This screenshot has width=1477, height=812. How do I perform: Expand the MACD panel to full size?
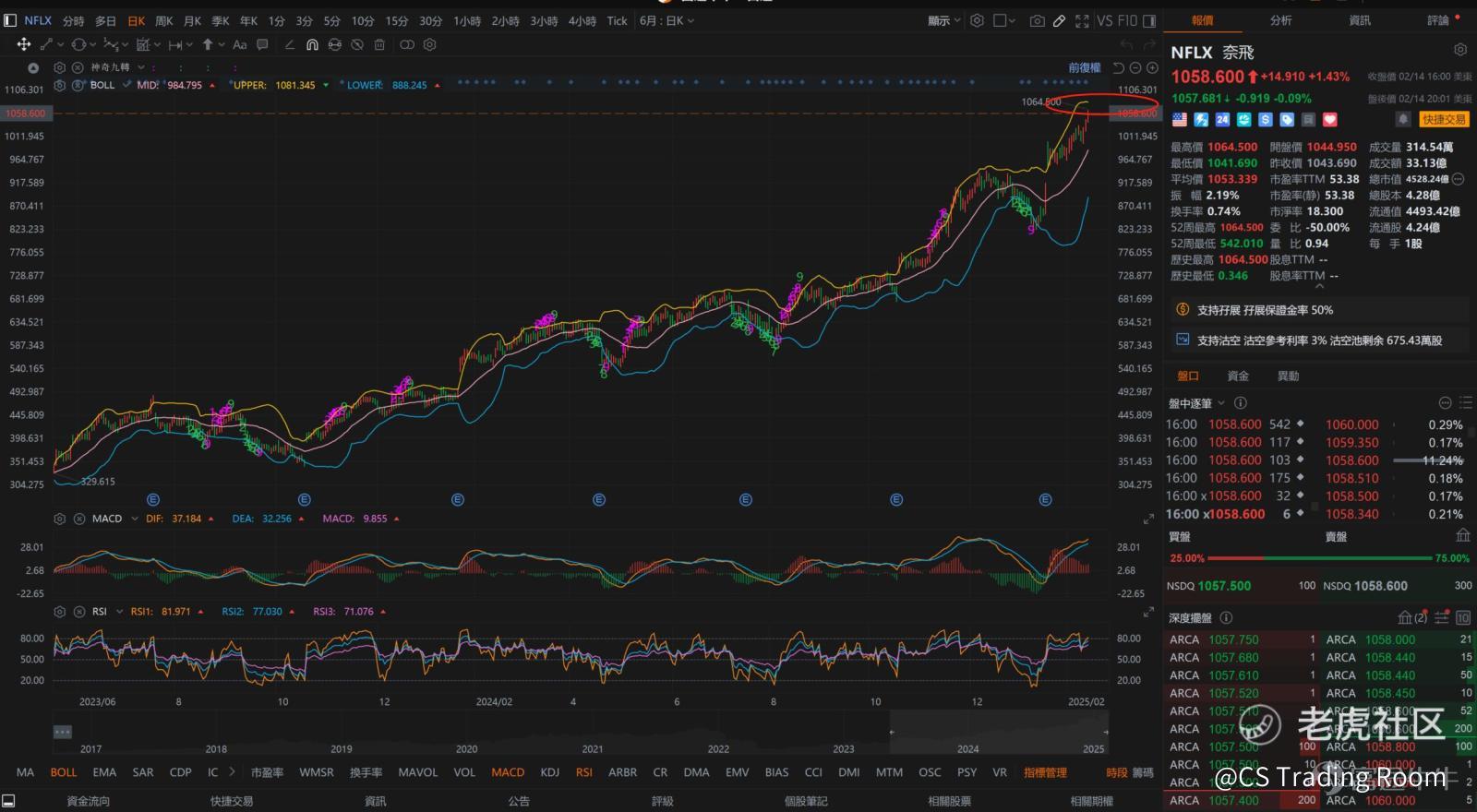[x=1148, y=519]
